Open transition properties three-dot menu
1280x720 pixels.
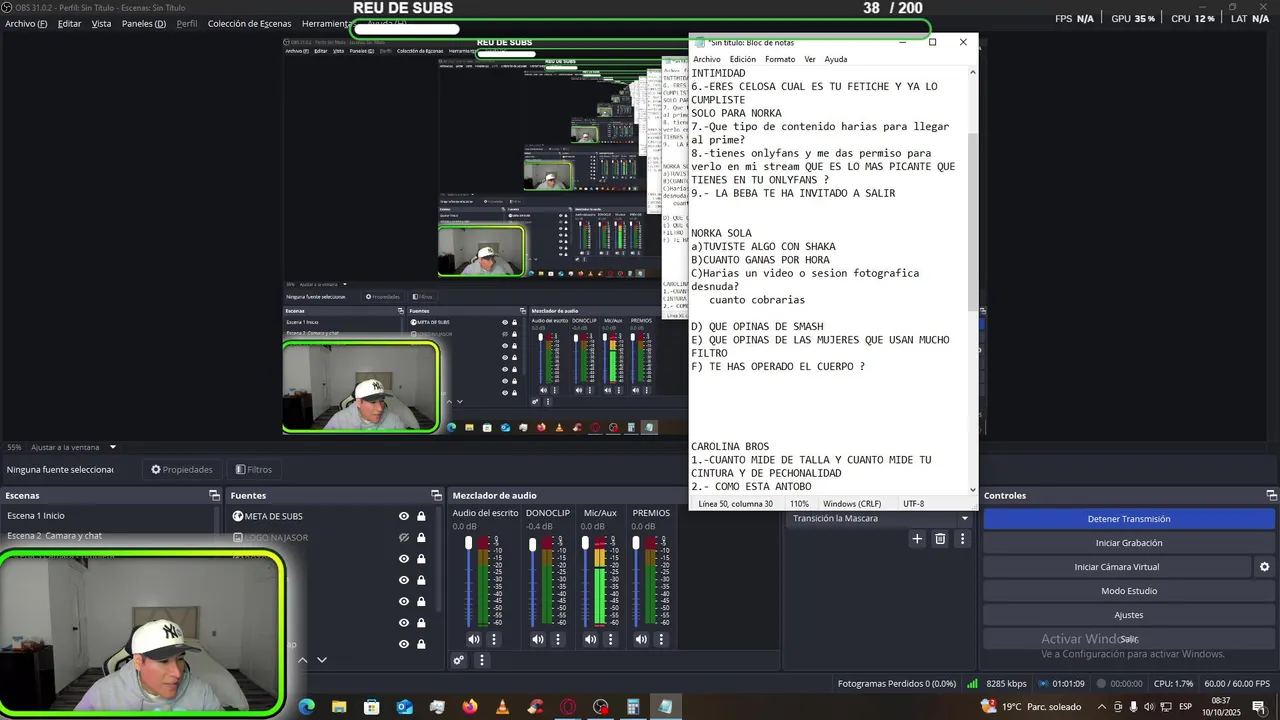tap(963, 539)
